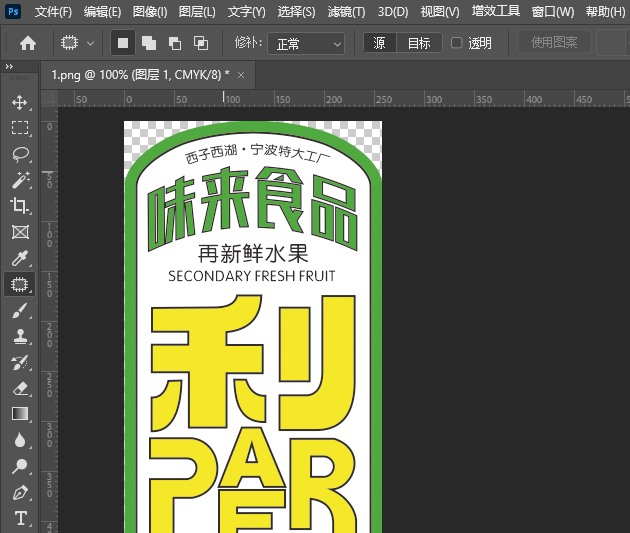Image resolution: width=630 pixels, height=533 pixels.
Task: Choose 'New selection' mode button
Action: pyautogui.click(x=122, y=43)
